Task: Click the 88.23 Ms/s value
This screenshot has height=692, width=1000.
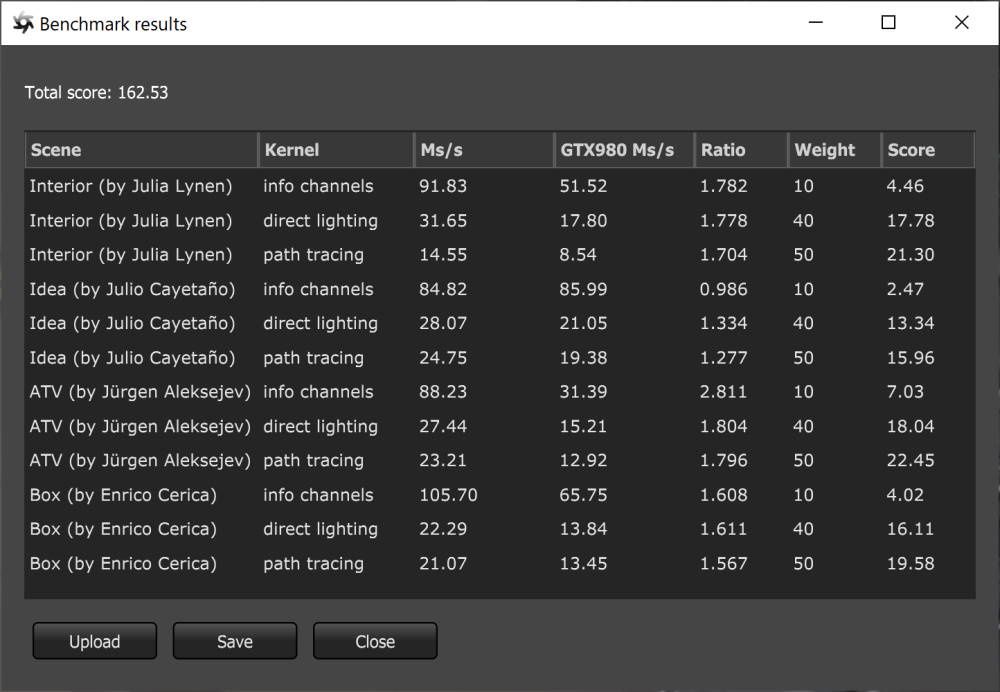Action: tap(443, 392)
